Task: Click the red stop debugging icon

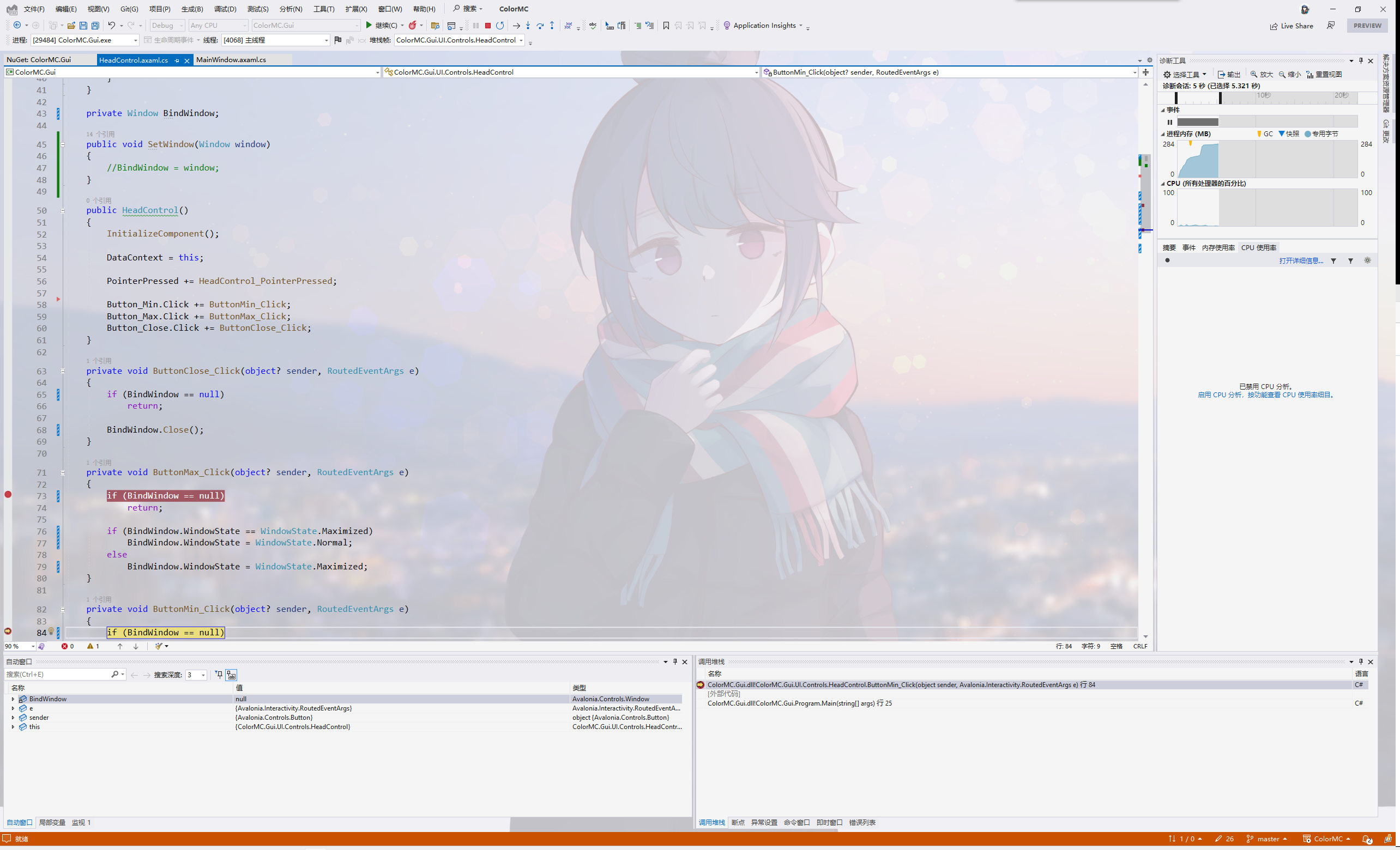Action: 487,25
